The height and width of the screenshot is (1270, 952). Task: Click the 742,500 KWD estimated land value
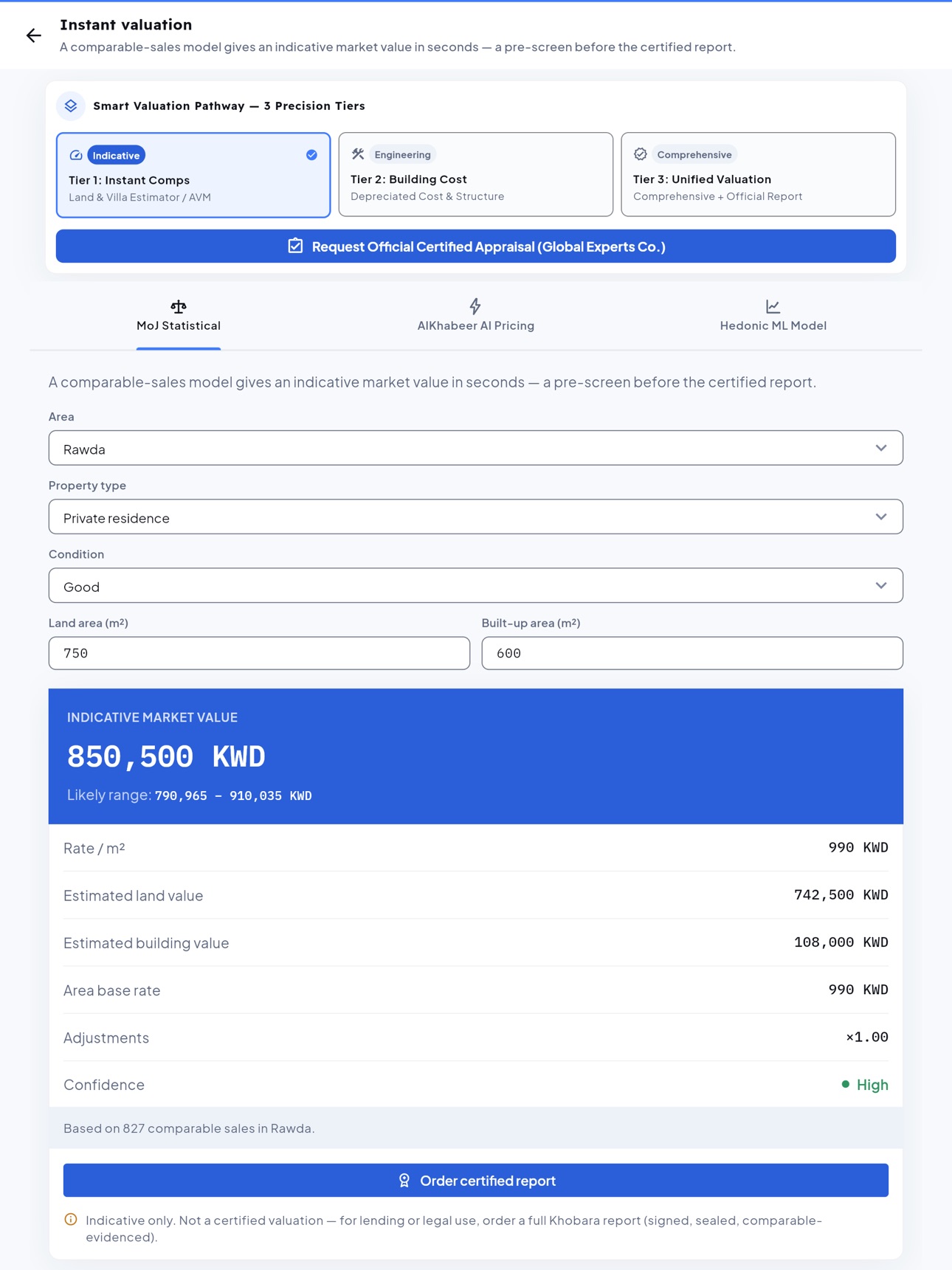coord(841,894)
